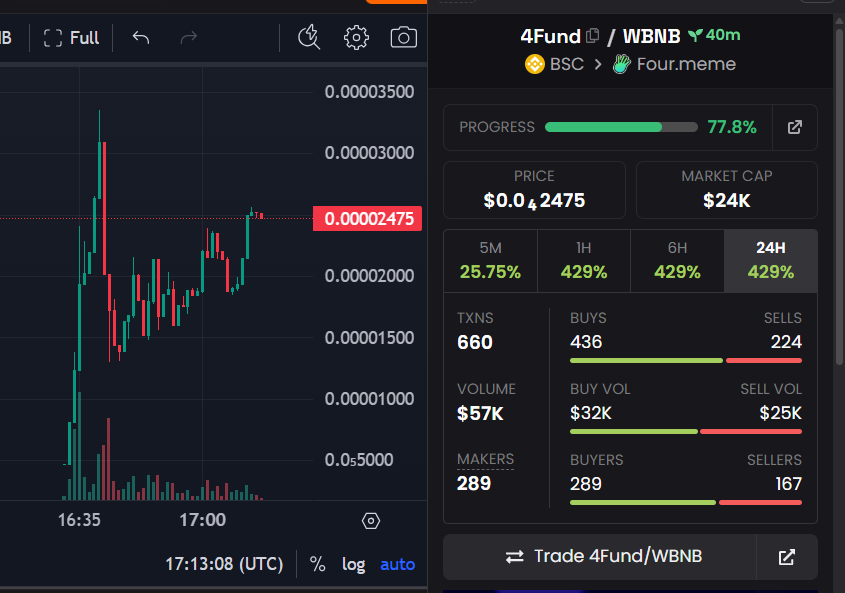845x593 pixels.
Task: Click the redo arrow icon
Action: (189, 38)
